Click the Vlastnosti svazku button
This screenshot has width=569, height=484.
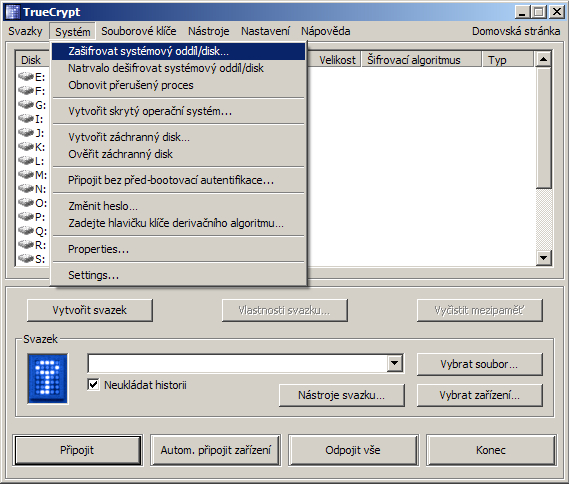pos(284,310)
